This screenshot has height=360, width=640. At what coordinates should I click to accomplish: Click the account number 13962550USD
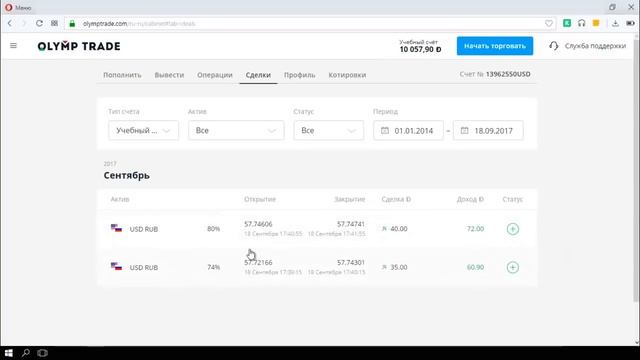pos(508,74)
